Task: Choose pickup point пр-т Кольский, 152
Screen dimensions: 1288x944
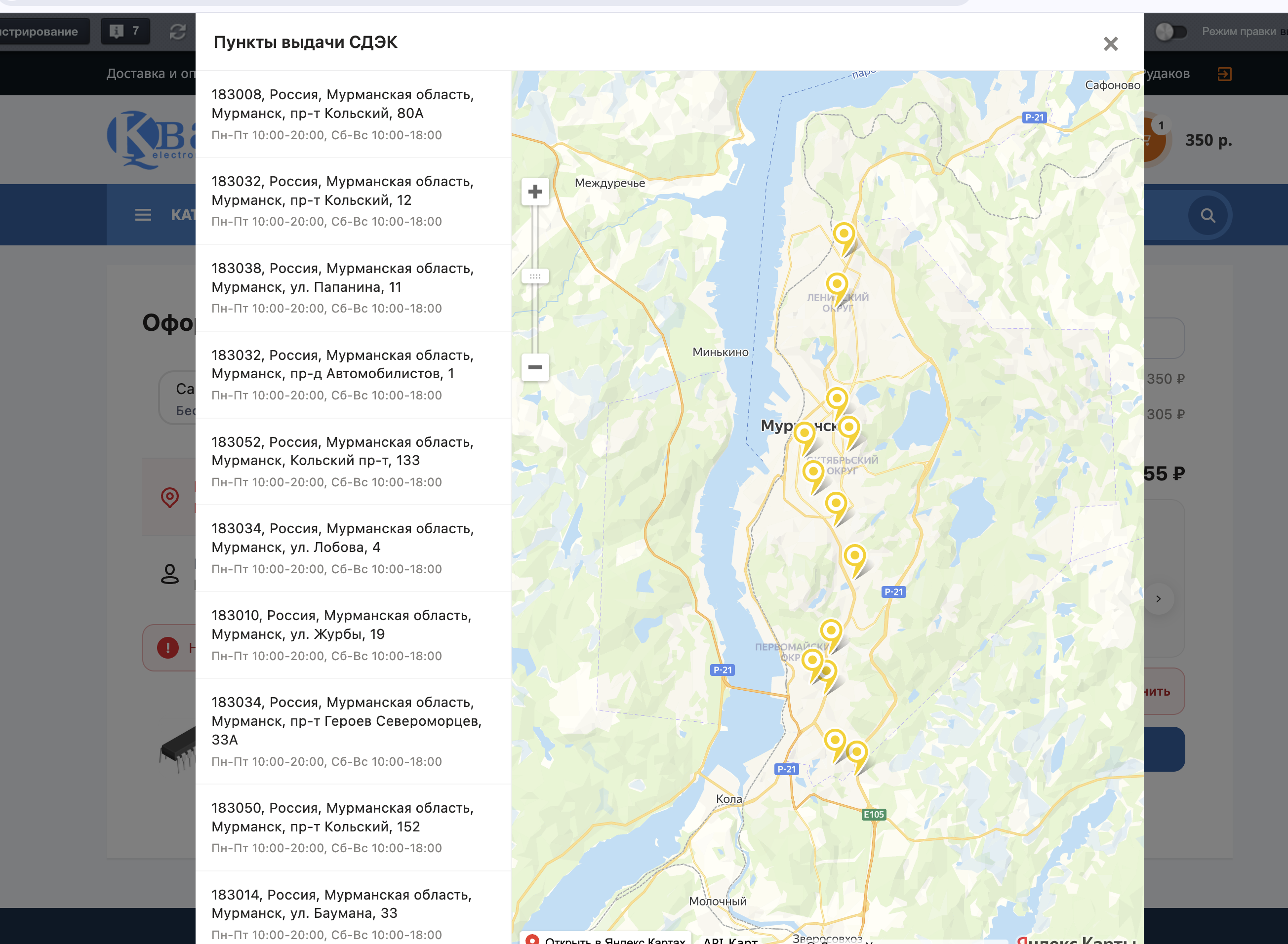Action: [x=353, y=827]
